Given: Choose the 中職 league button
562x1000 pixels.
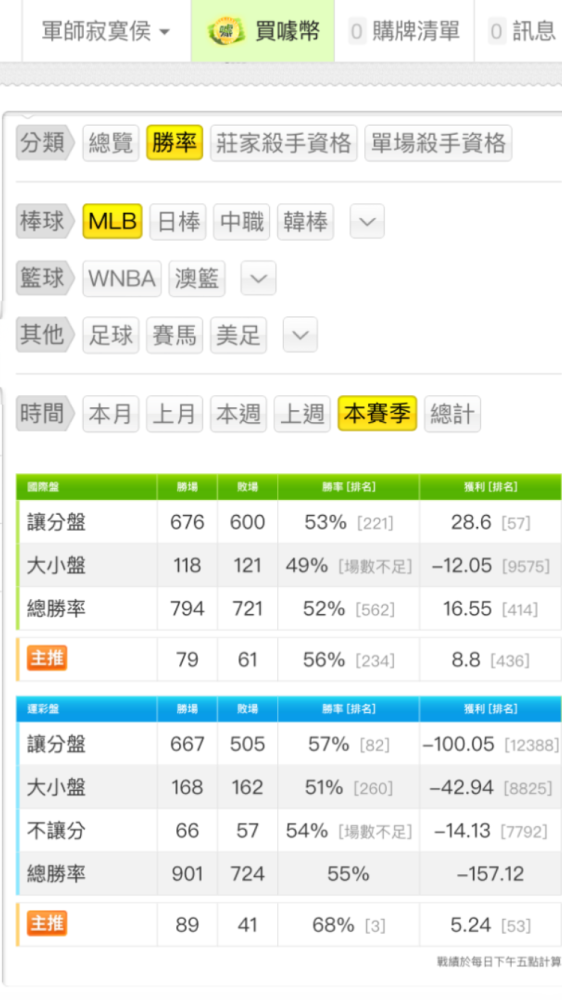Looking at the screenshot, I should point(242,222).
